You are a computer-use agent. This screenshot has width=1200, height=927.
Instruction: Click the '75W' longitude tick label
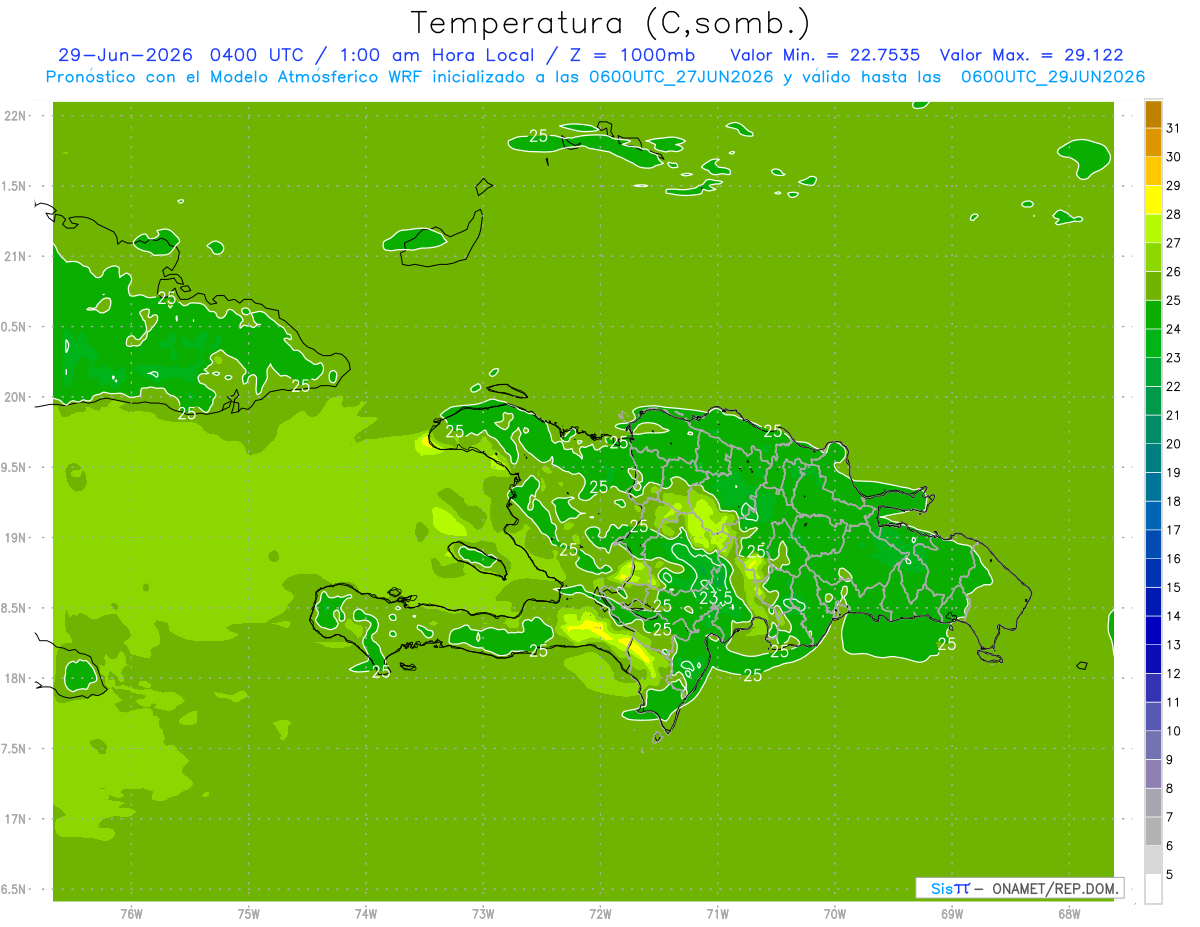point(249,913)
